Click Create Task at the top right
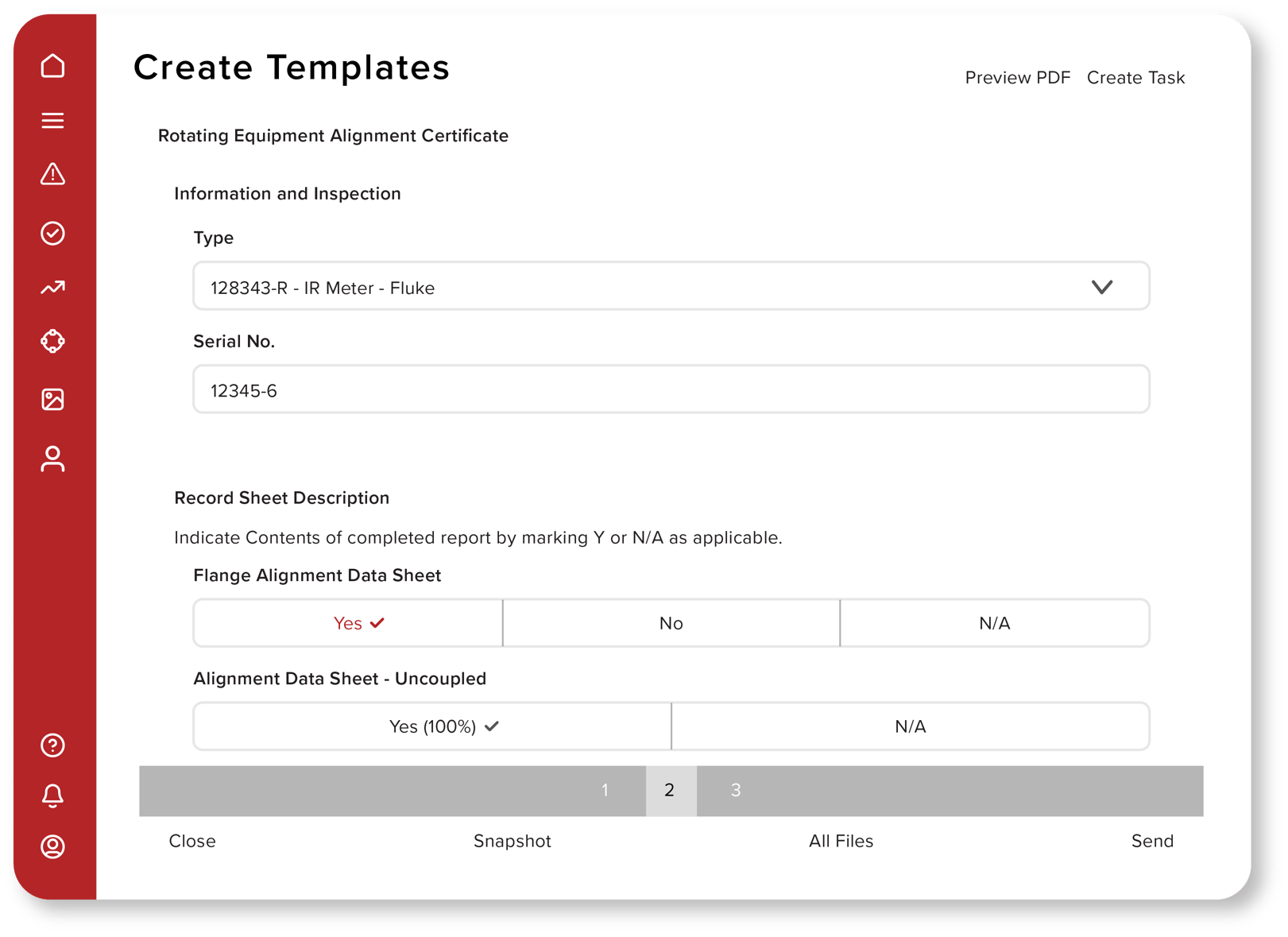This screenshot has height=937, width=1288. 1136,77
